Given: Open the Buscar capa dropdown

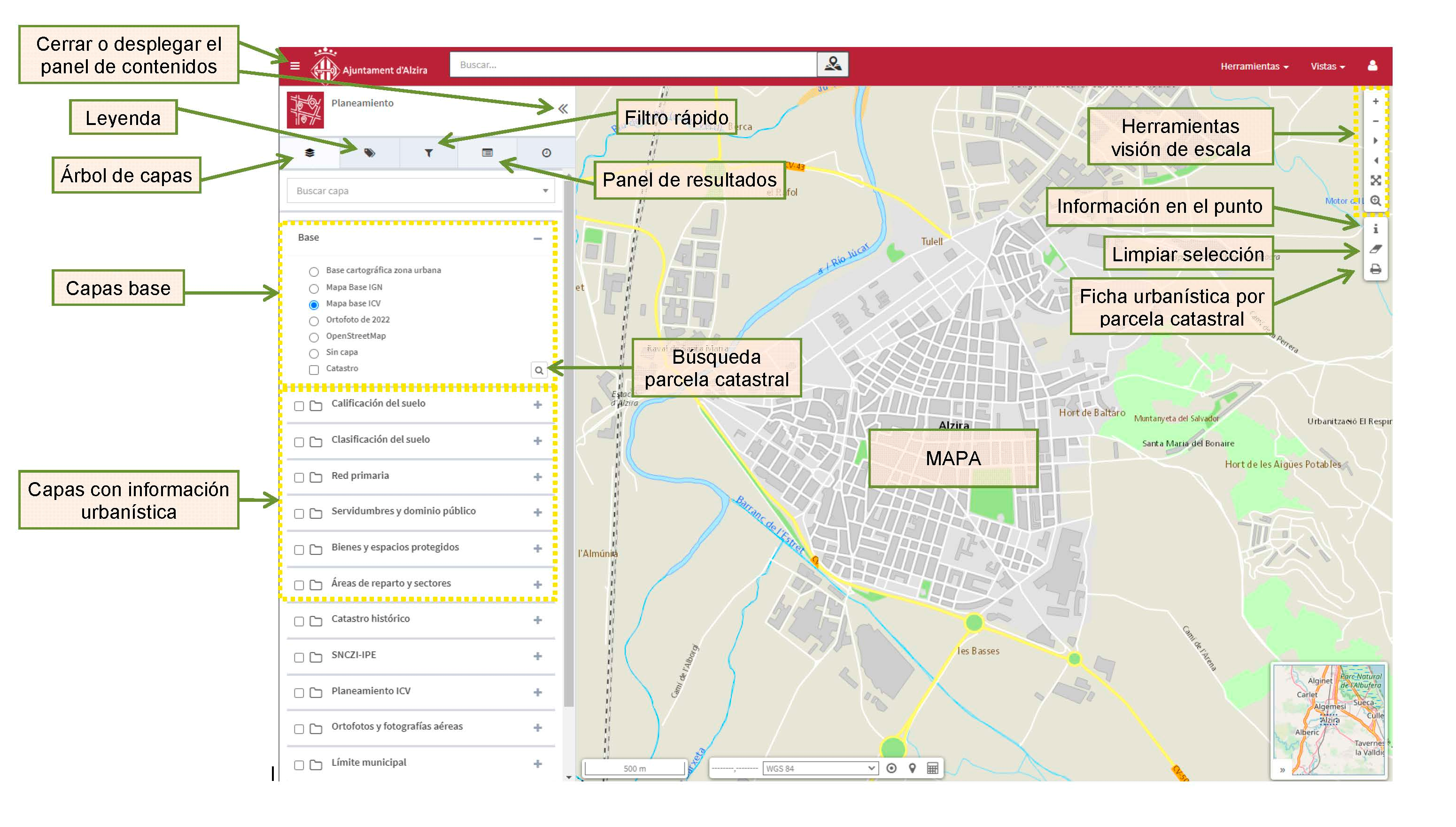Looking at the screenshot, I should tap(421, 191).
